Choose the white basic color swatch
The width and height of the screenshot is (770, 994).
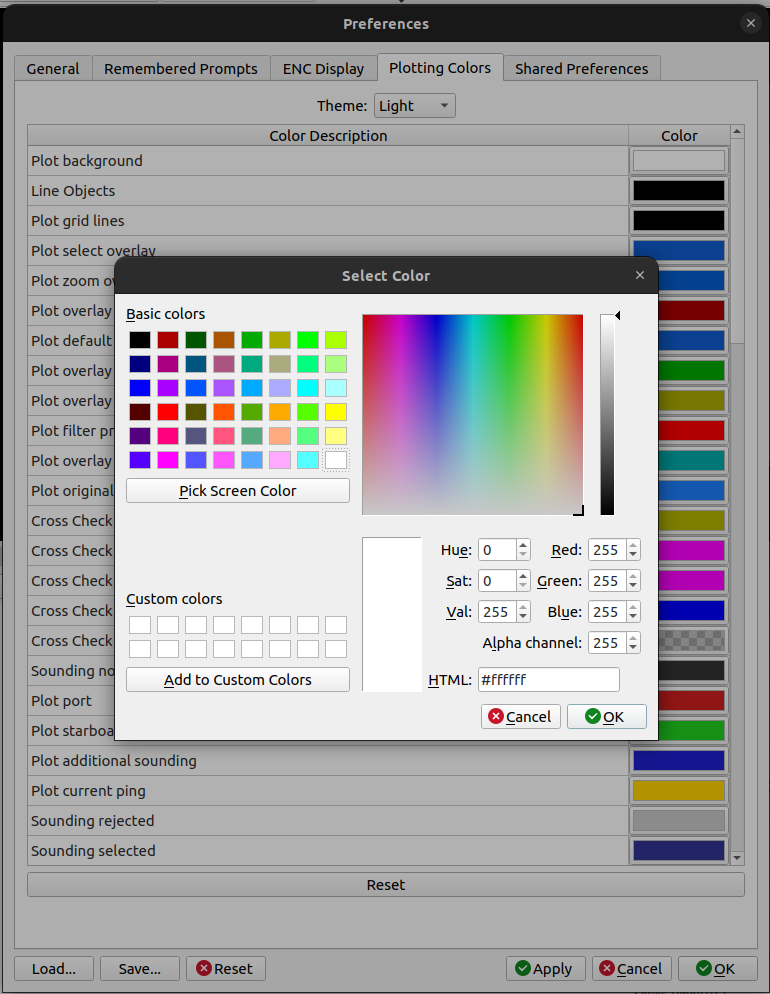click(336, 460)
